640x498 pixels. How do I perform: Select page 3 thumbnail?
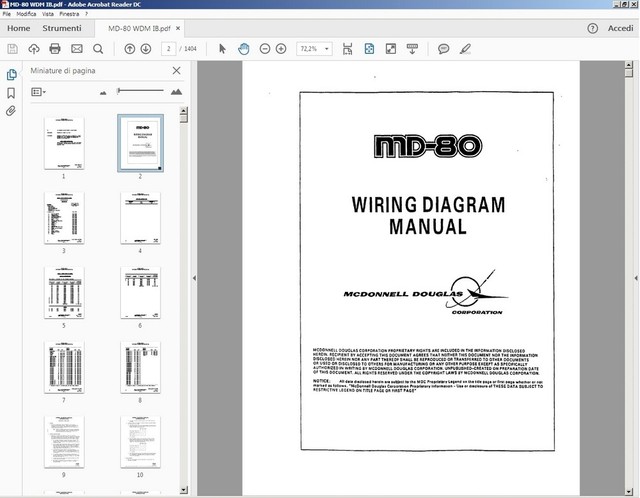tap(64, 218)
